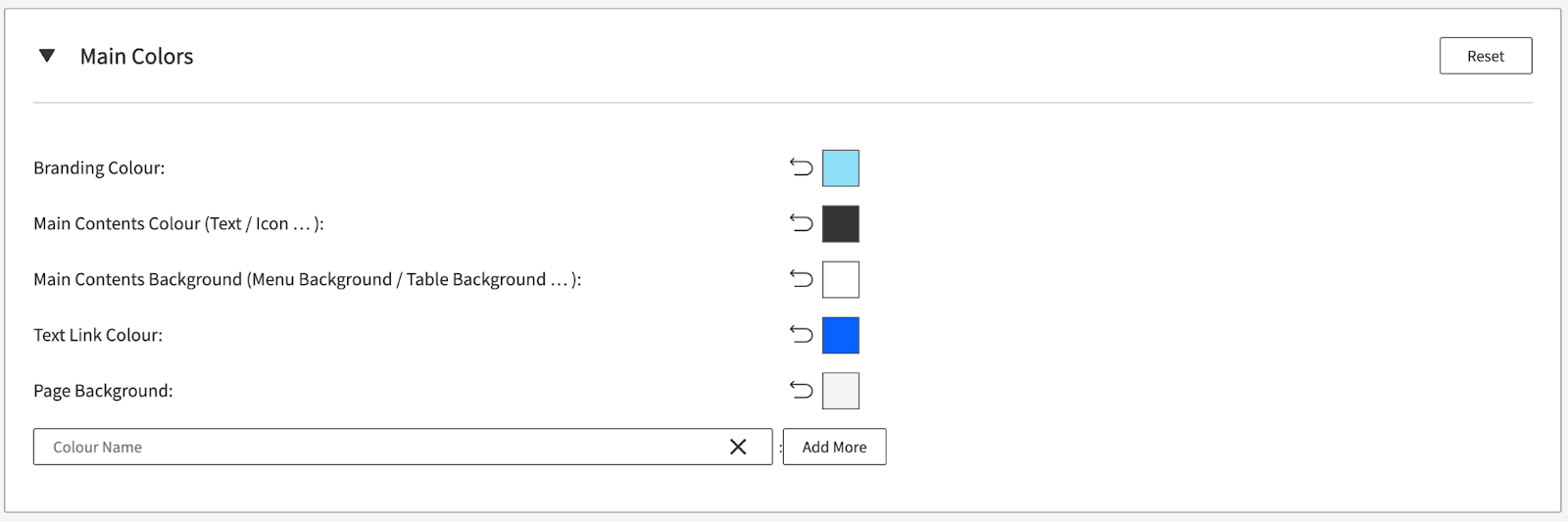Click the Main Contents Background label text
The height and width of the screenshot is (522, 1568).
click(307, 280)
